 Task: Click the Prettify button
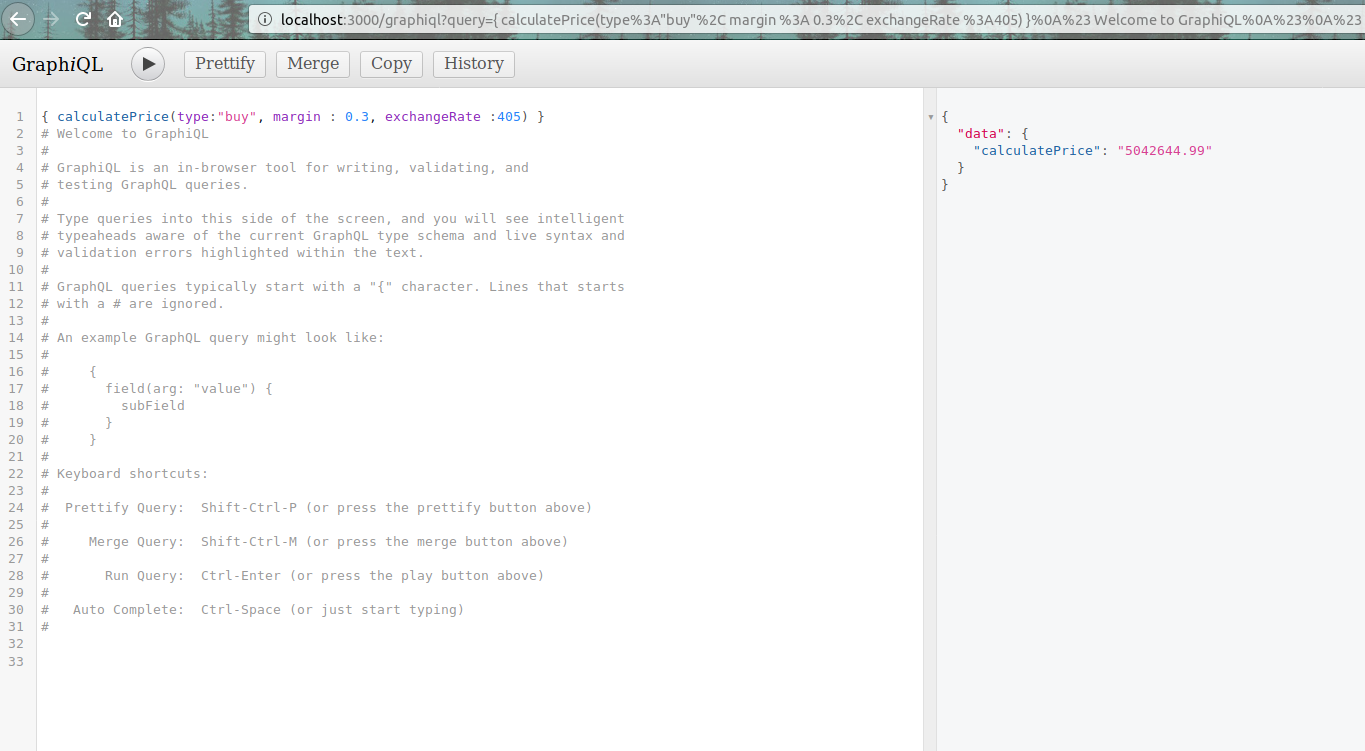pos(225,64)
